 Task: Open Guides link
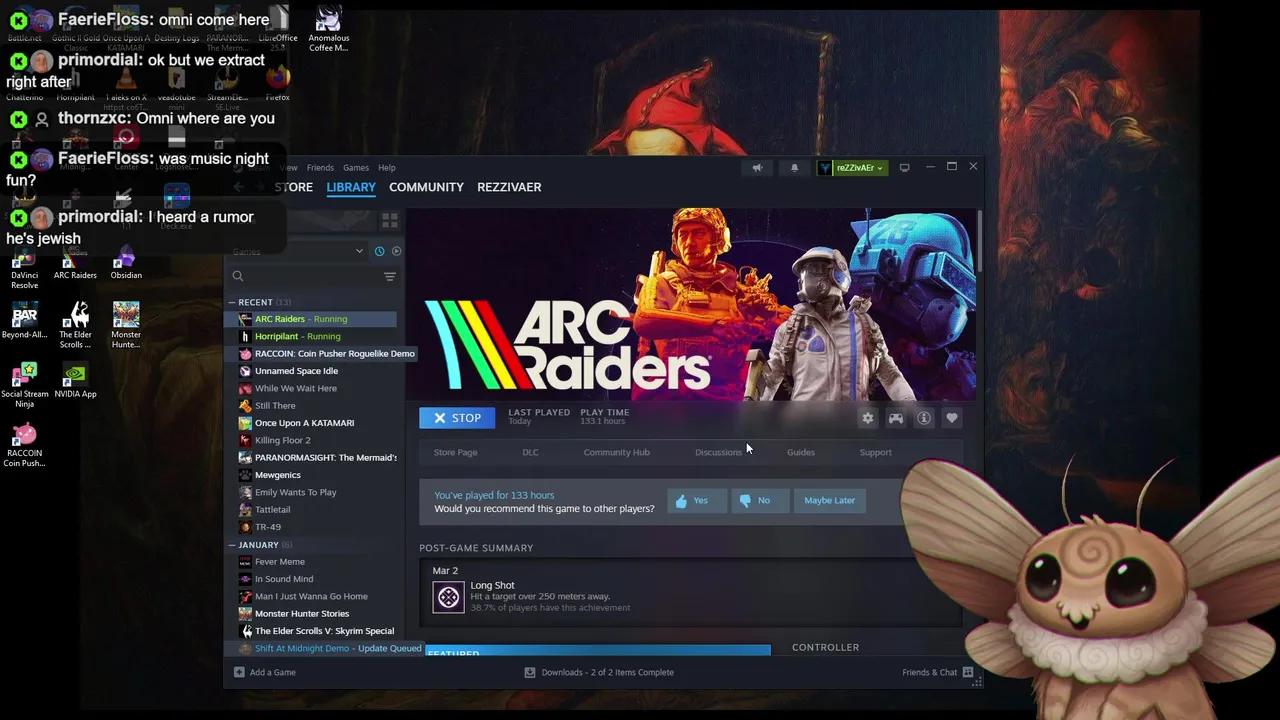click(x=800, y=452)
